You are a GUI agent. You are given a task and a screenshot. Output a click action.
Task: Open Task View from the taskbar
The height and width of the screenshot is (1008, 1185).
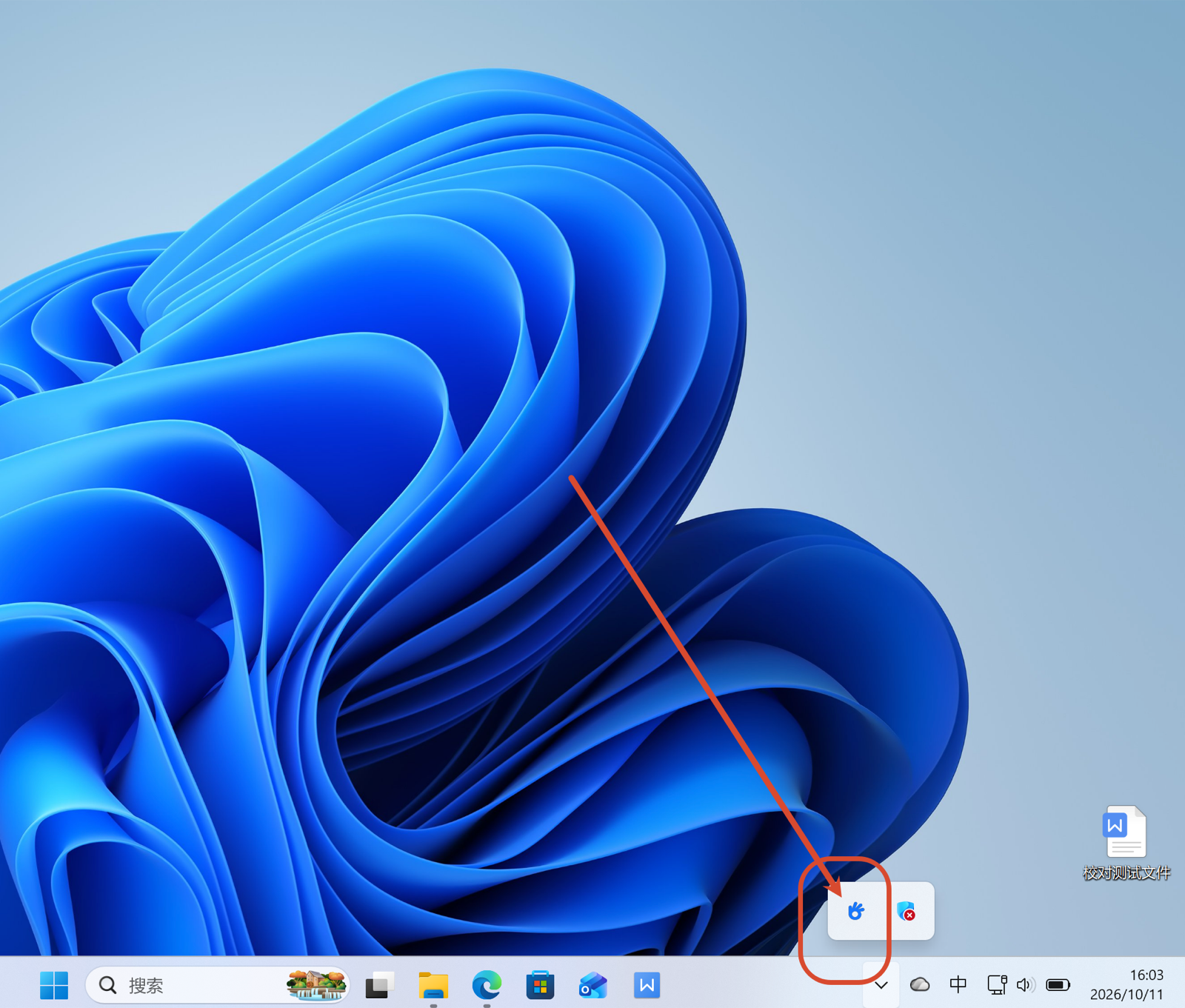379,985
